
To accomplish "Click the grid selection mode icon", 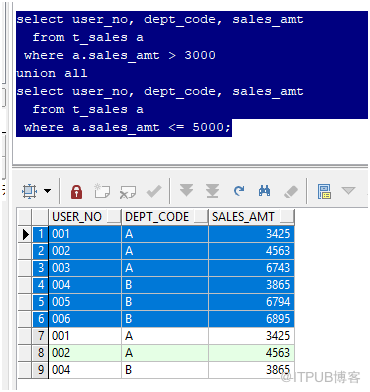I will 29,191.
